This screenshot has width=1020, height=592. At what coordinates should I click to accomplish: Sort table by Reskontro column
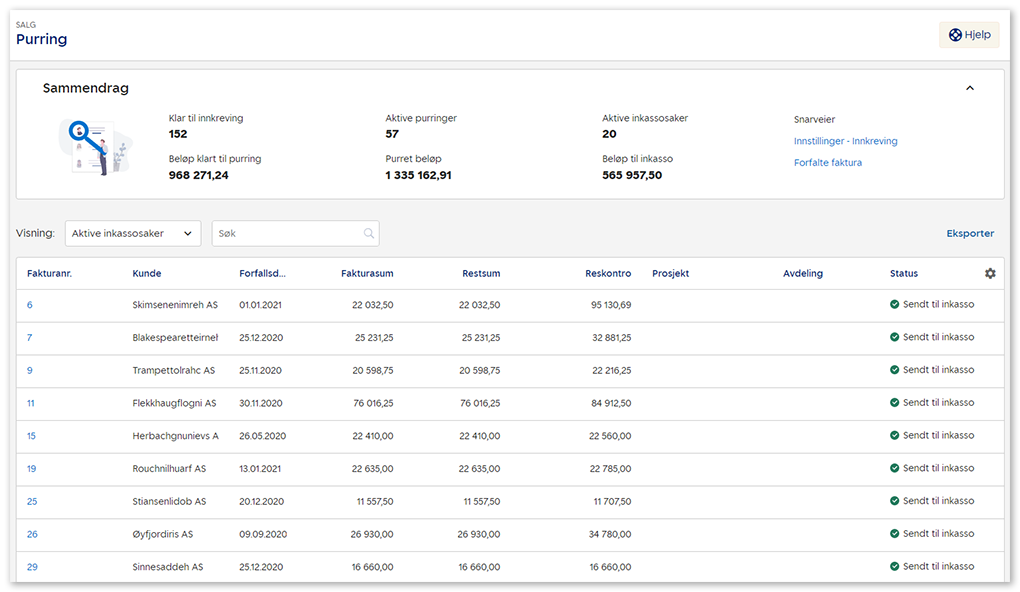tap(608, 274)
